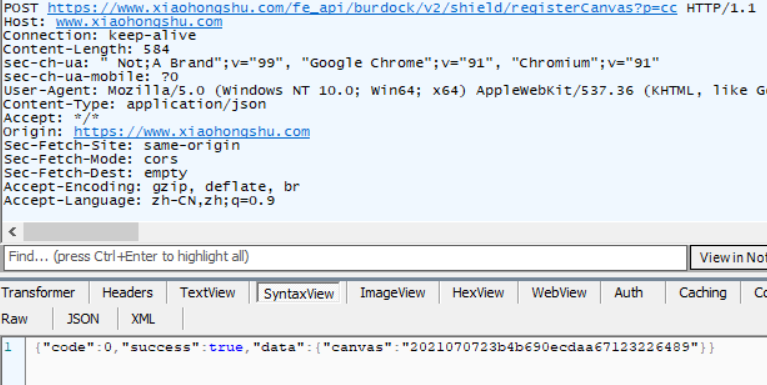This screenshot has width=767, height=385.
Task: Open the Caching tab
Action: (x=702, y=293)
